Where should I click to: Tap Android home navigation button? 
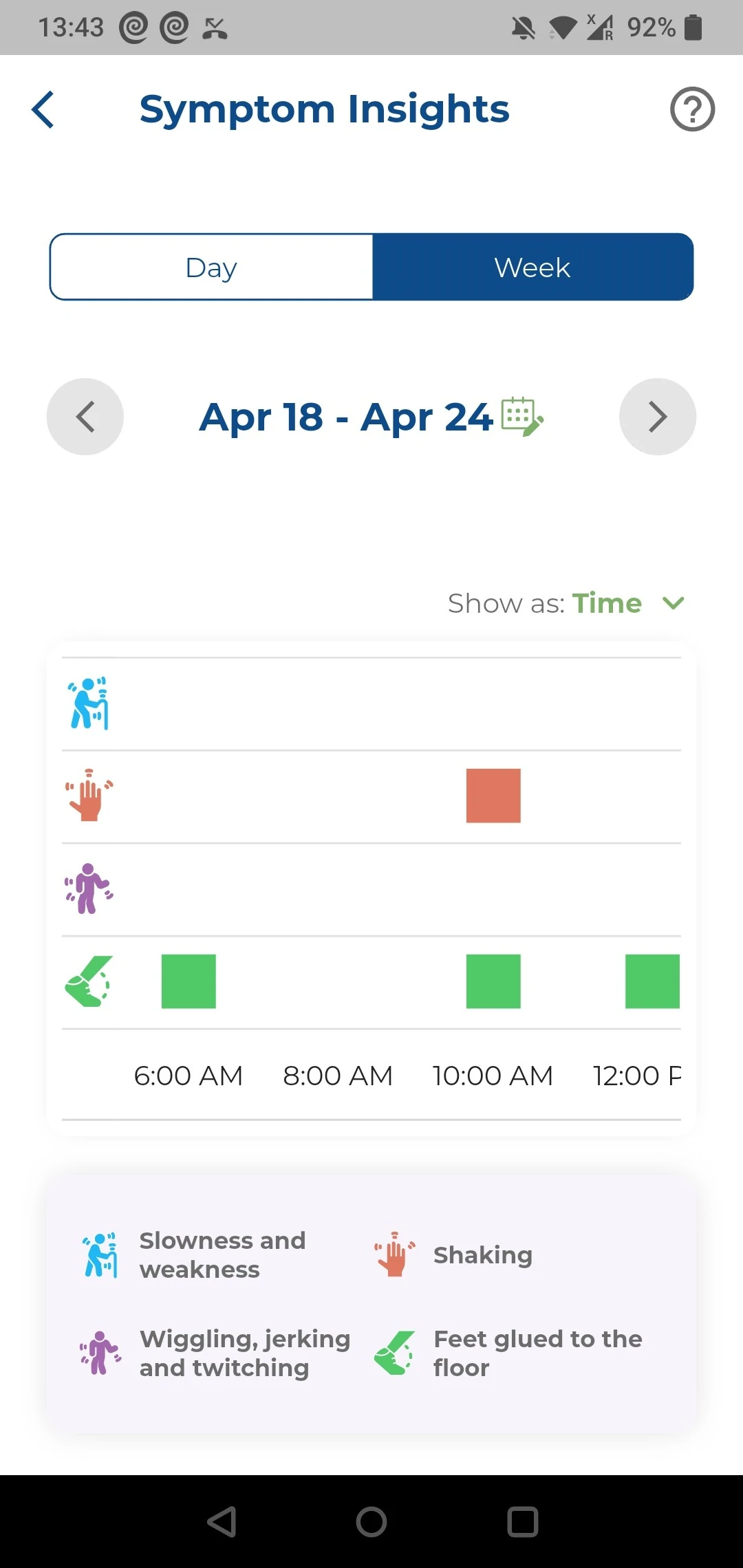pos(371,1522)
